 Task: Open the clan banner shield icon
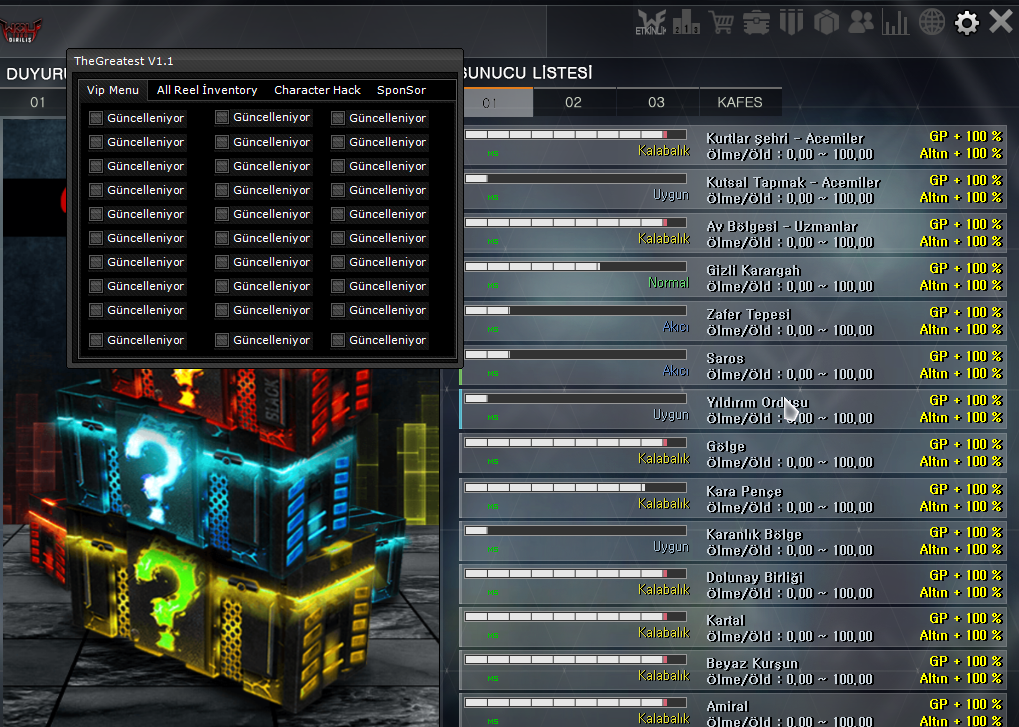pyautogui.click(x=792, y=22)
